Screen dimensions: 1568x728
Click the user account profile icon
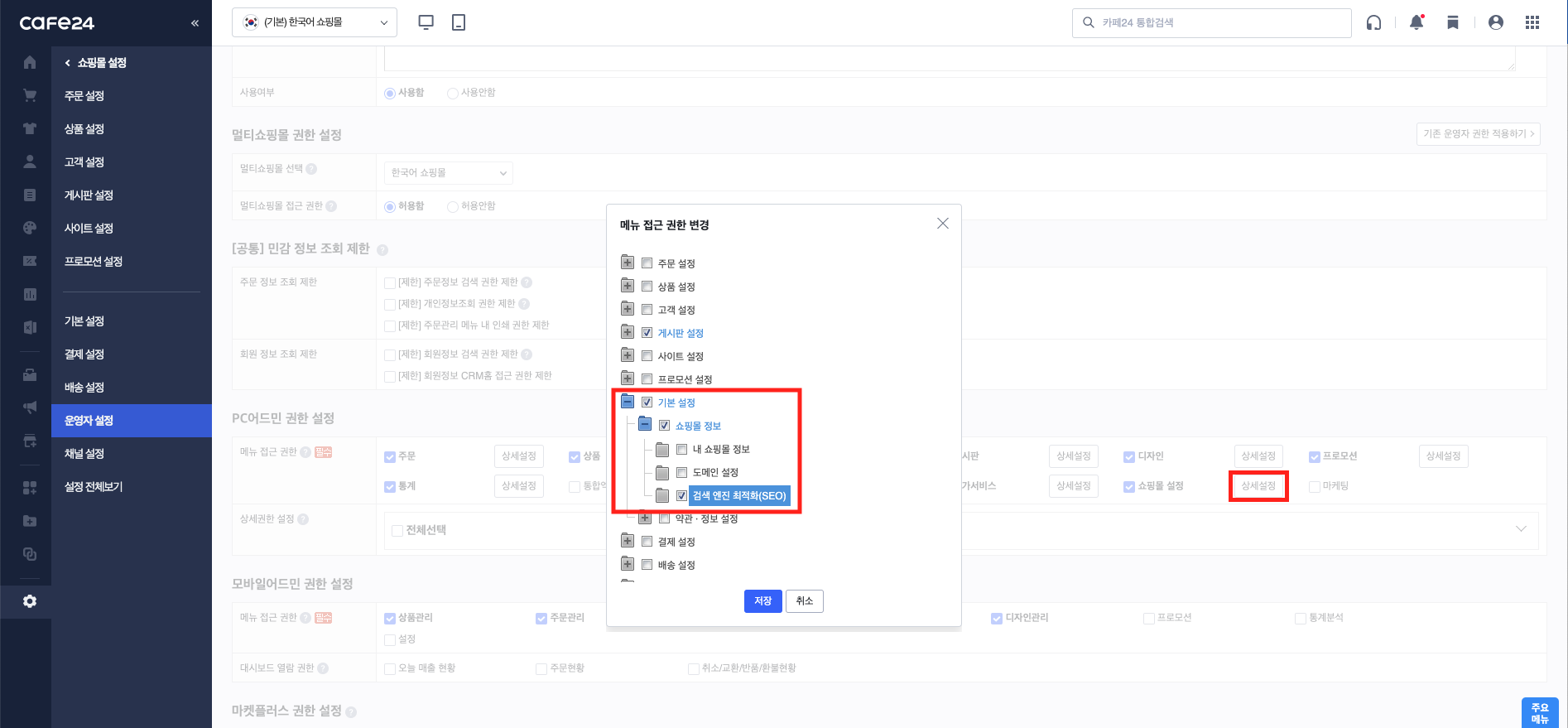pos(1495,22)
